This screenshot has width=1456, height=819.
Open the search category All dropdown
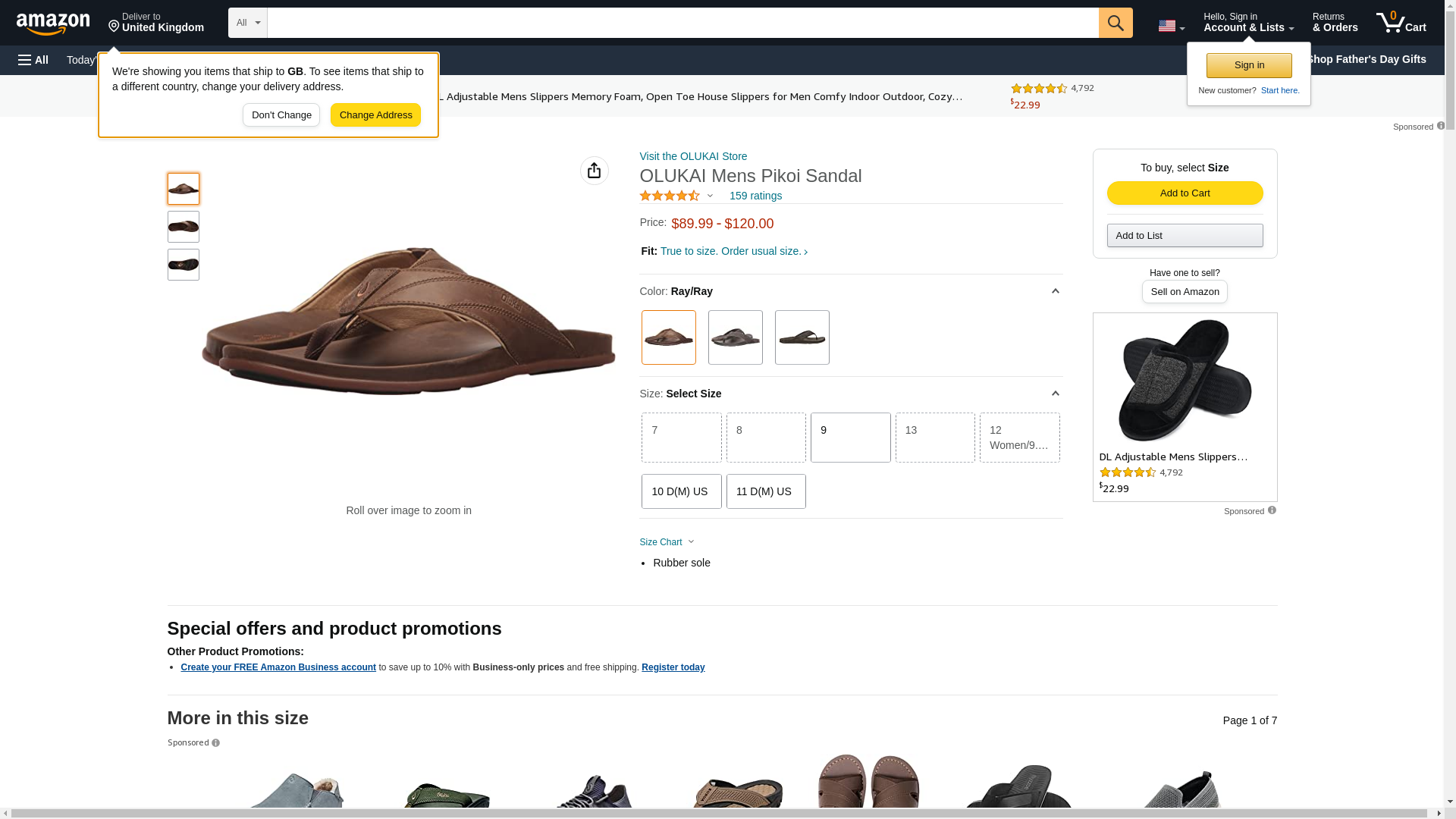point(247,23)
